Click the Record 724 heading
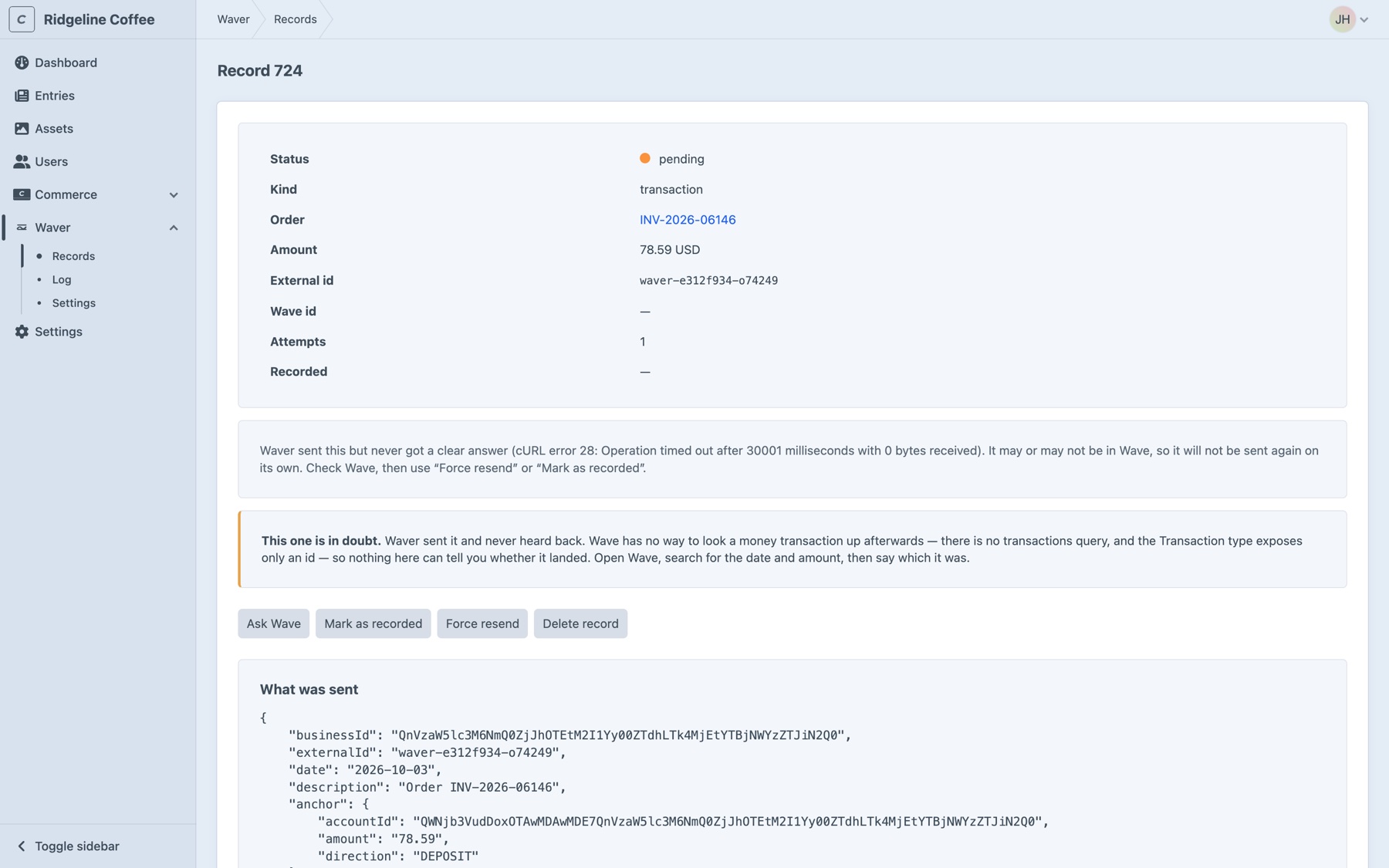This screenshot has height=868, width=1389. (x=259, y=70)
